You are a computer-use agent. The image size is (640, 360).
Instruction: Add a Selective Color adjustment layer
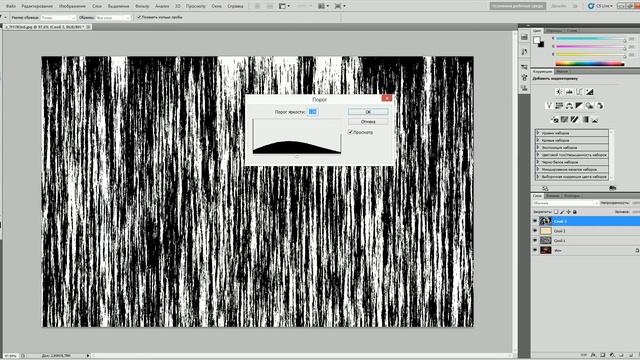(x=595, y=120)
